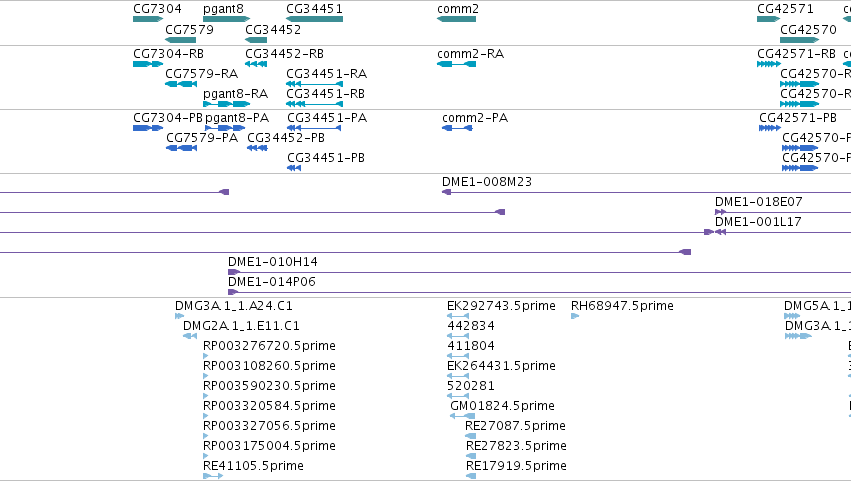Screen dimensions: 851x481
Task: Select BAC clone DME1-008M23
Action: (487, 182)
